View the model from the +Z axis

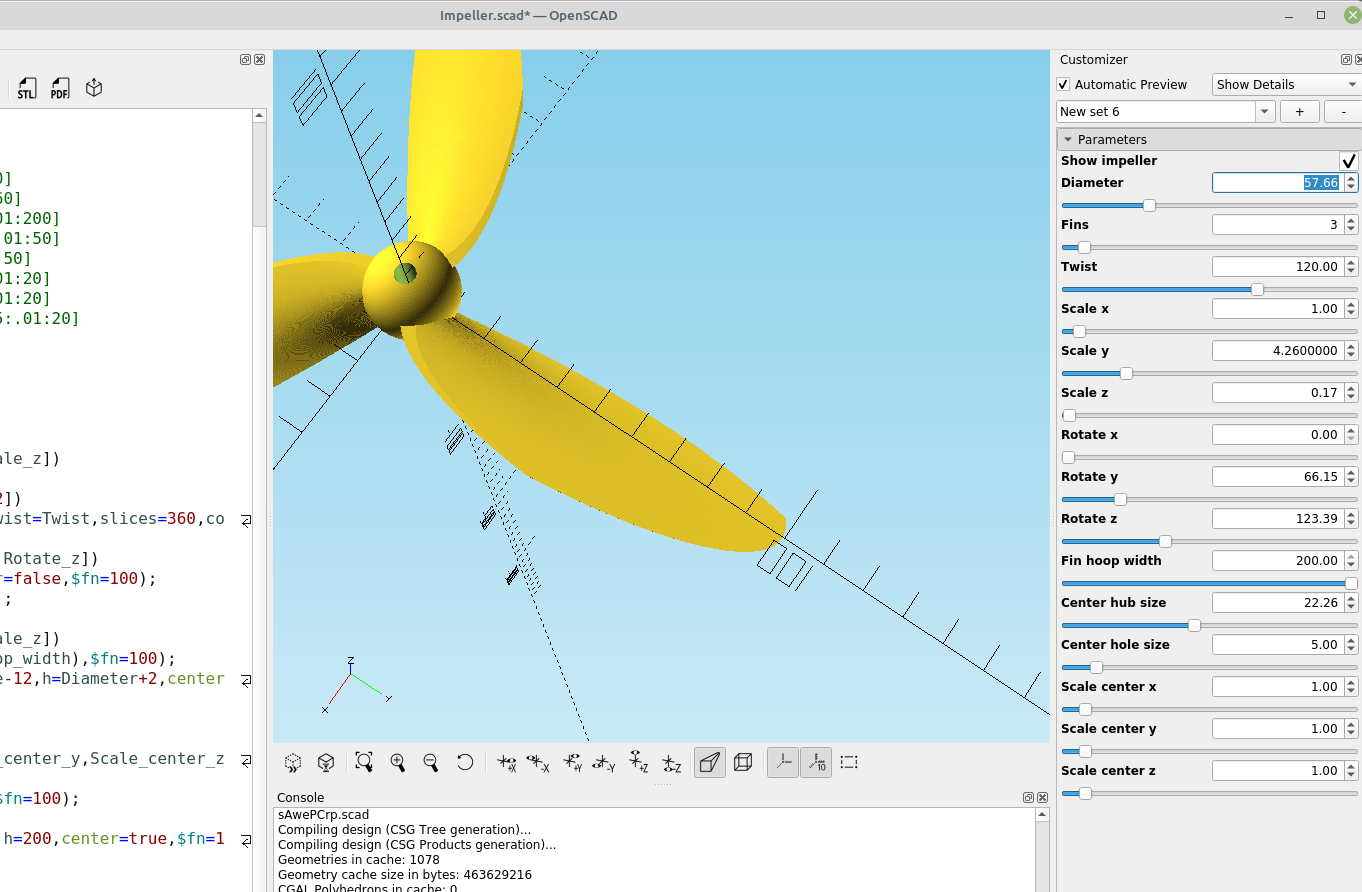636,762
